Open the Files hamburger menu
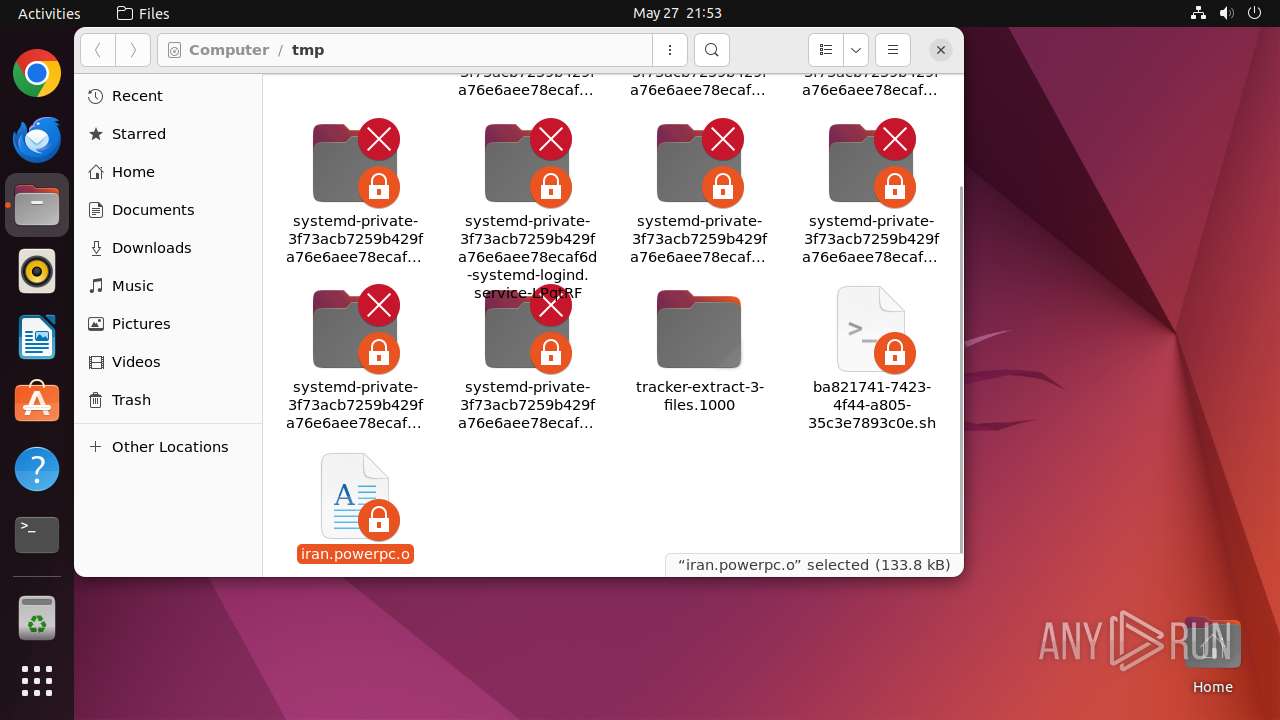Screen dimensions: 1280x720 [x=893, y=50]
